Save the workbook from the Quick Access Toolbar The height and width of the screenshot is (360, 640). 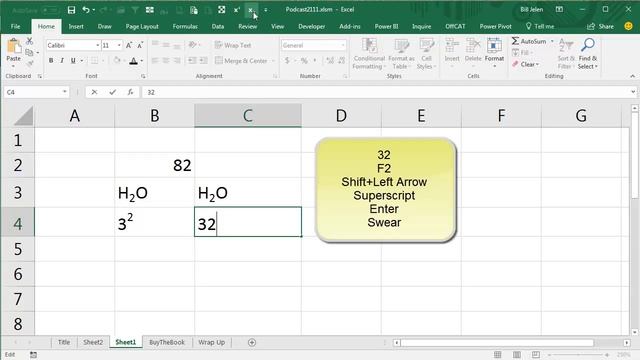pyautogui.click(x=71, y=10)
